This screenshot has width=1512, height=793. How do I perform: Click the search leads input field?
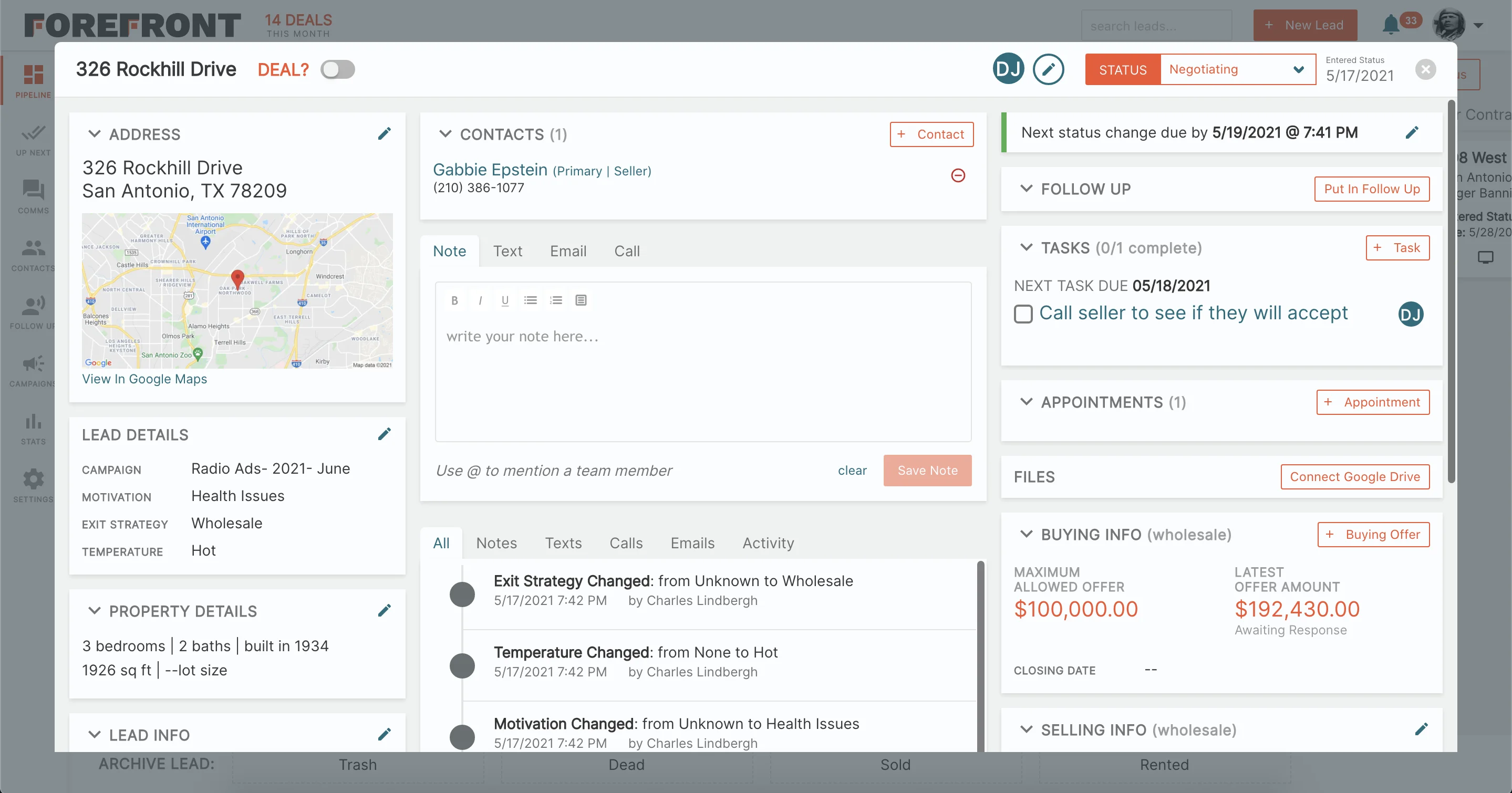(1156, 25)
